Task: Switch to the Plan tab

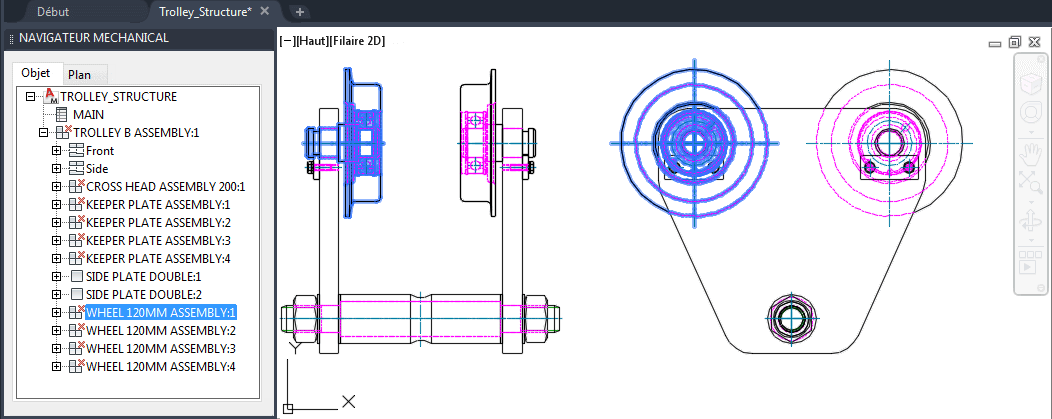Action: coord(79,75)
